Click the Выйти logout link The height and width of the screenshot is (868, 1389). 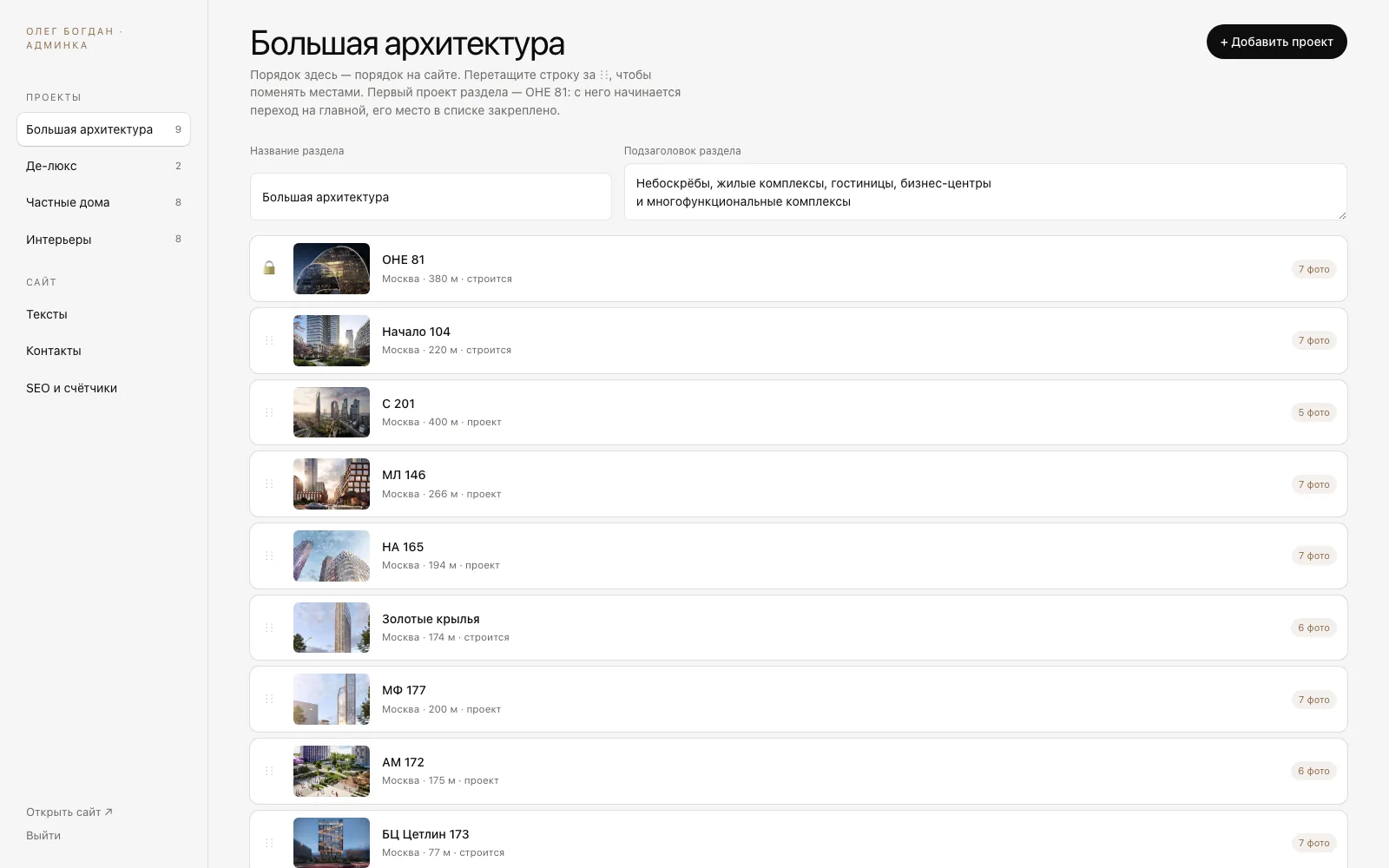(43, 836)
